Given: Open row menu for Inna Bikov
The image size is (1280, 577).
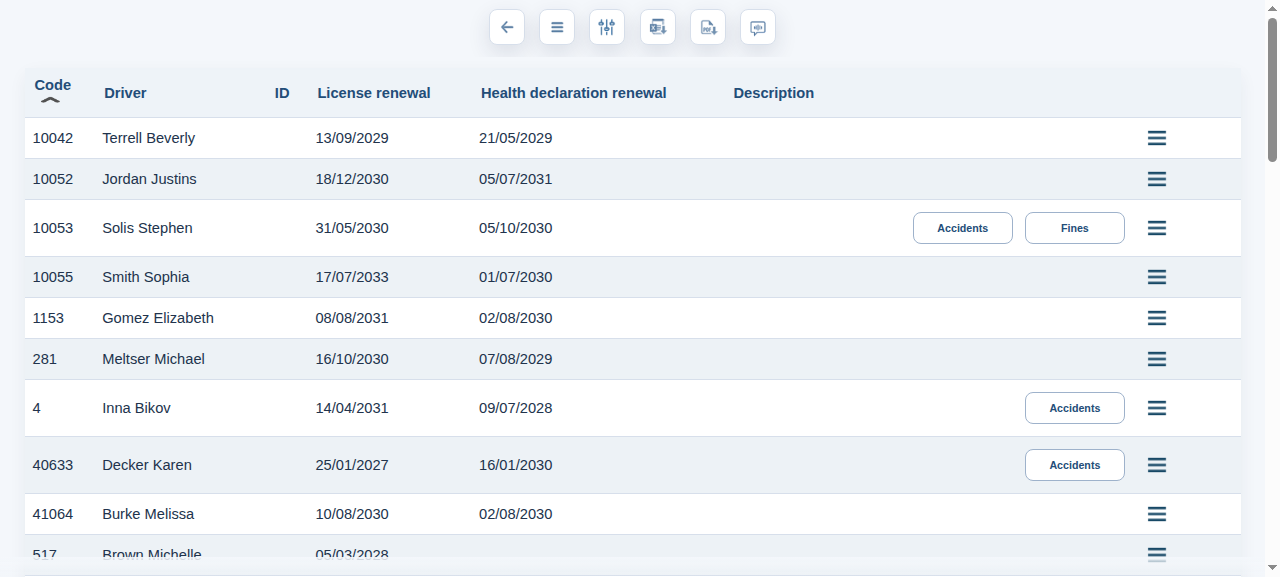Looking at the screenshot, I should click(1157, 408).
